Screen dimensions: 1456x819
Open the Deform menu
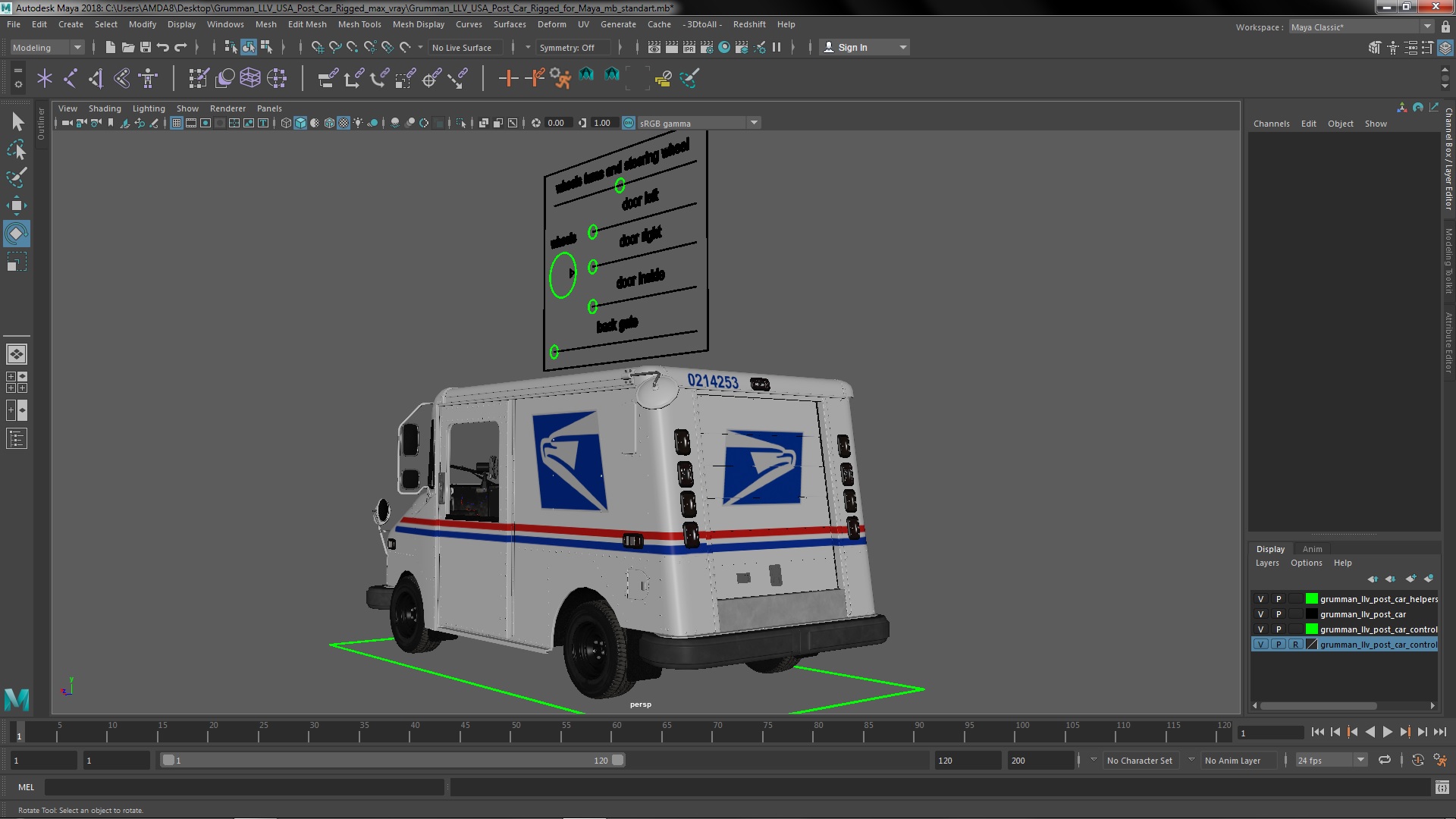point(551,24)
